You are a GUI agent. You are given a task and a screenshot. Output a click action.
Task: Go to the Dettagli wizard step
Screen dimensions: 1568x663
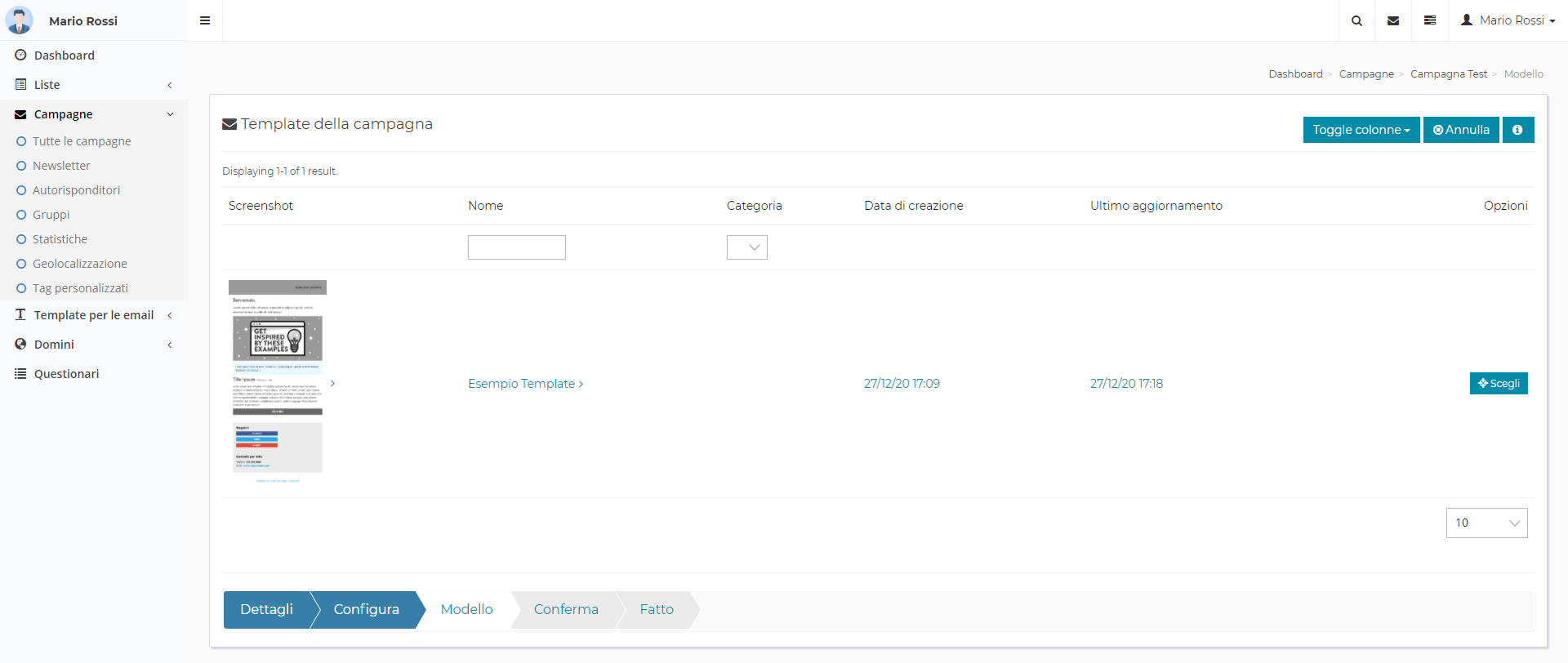[x=266, y=609]
